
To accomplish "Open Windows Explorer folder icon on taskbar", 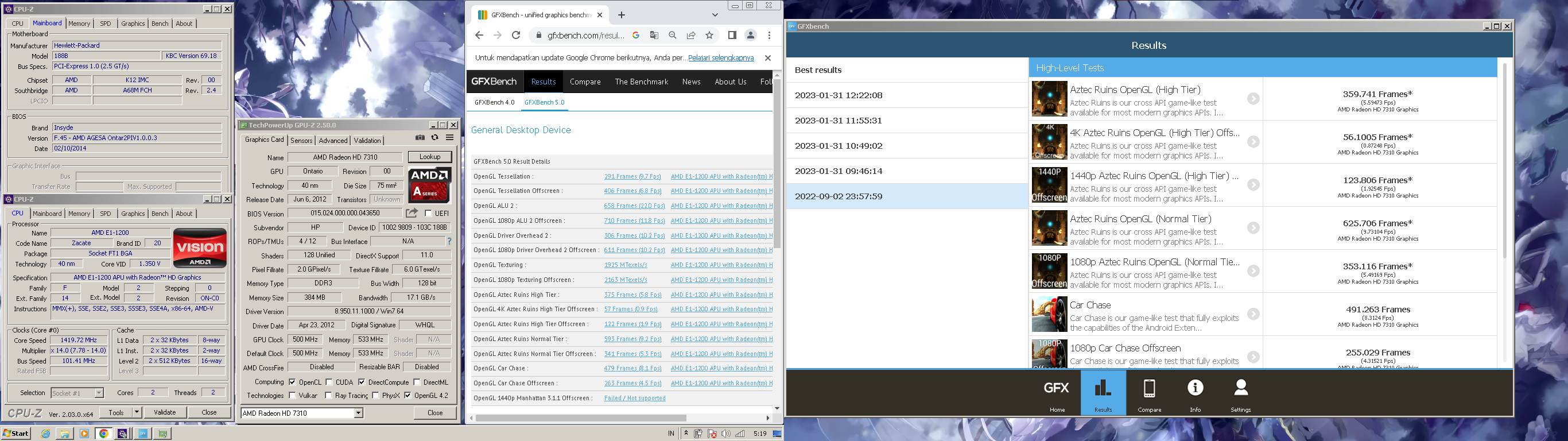I will (64, 434).
